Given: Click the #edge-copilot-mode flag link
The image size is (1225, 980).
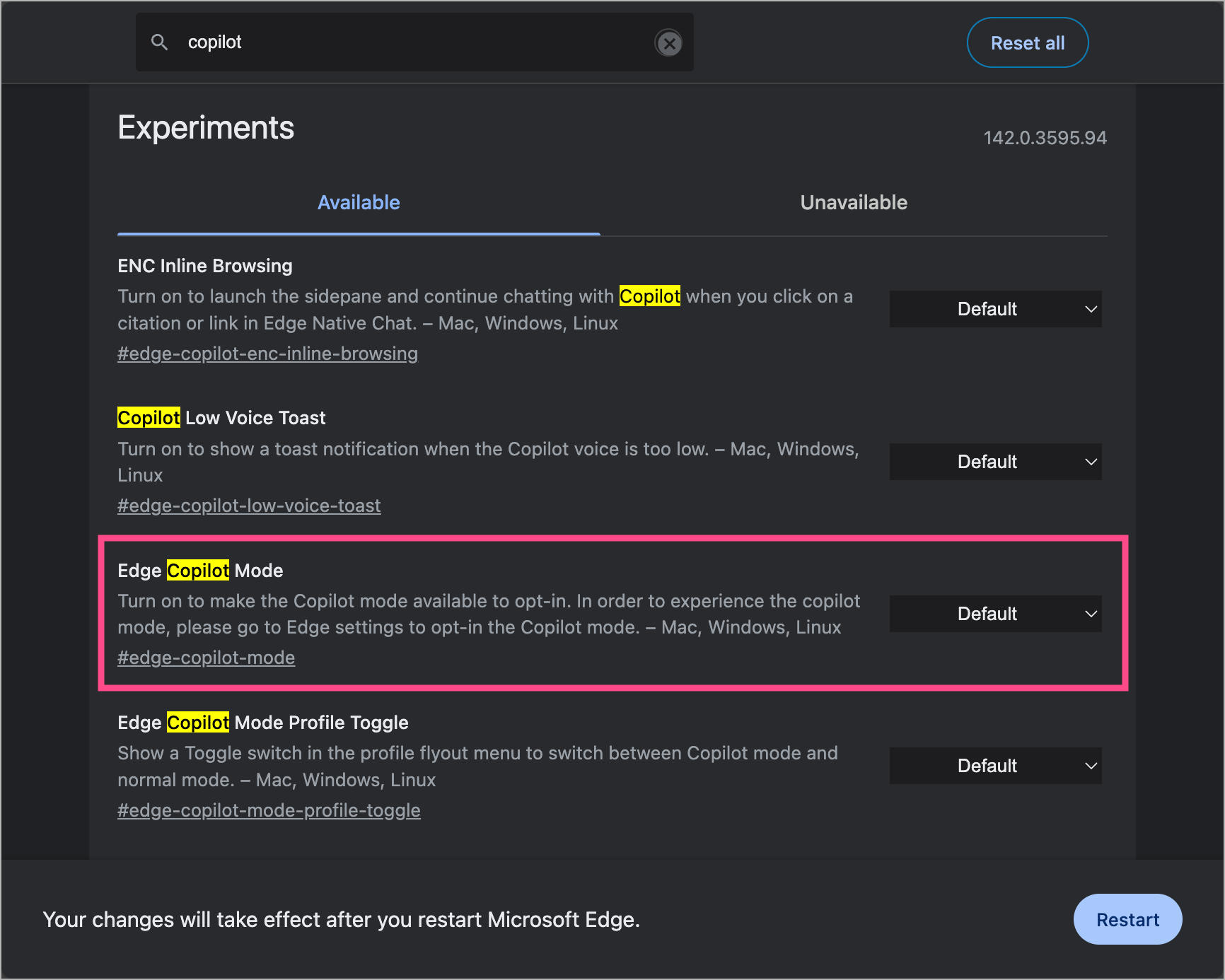Looking at the screenshot, I should 206,658.
